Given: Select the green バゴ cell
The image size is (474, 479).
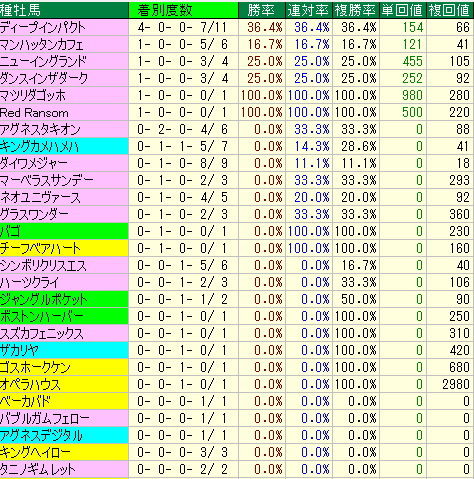Looking at the screenshot, I should point(64,231).
